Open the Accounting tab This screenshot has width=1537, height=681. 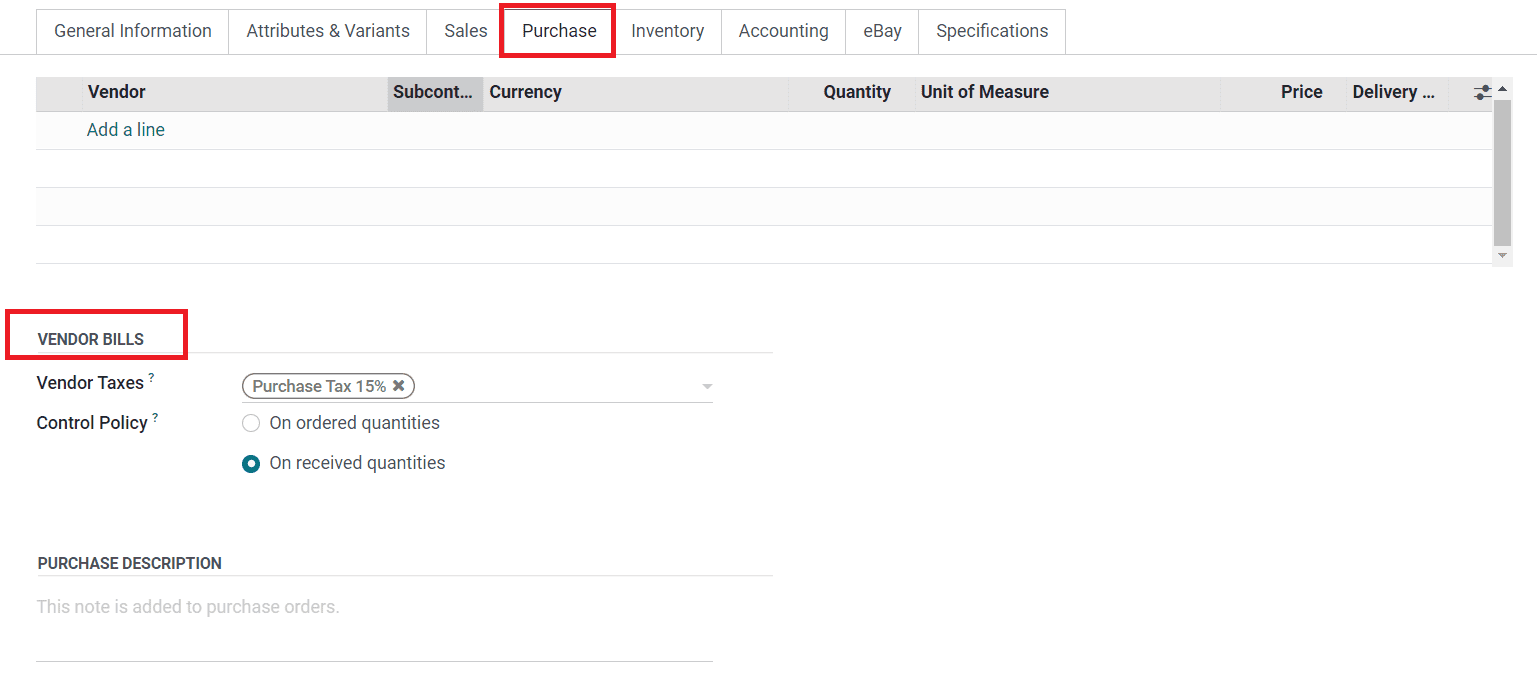click(783, 31)
